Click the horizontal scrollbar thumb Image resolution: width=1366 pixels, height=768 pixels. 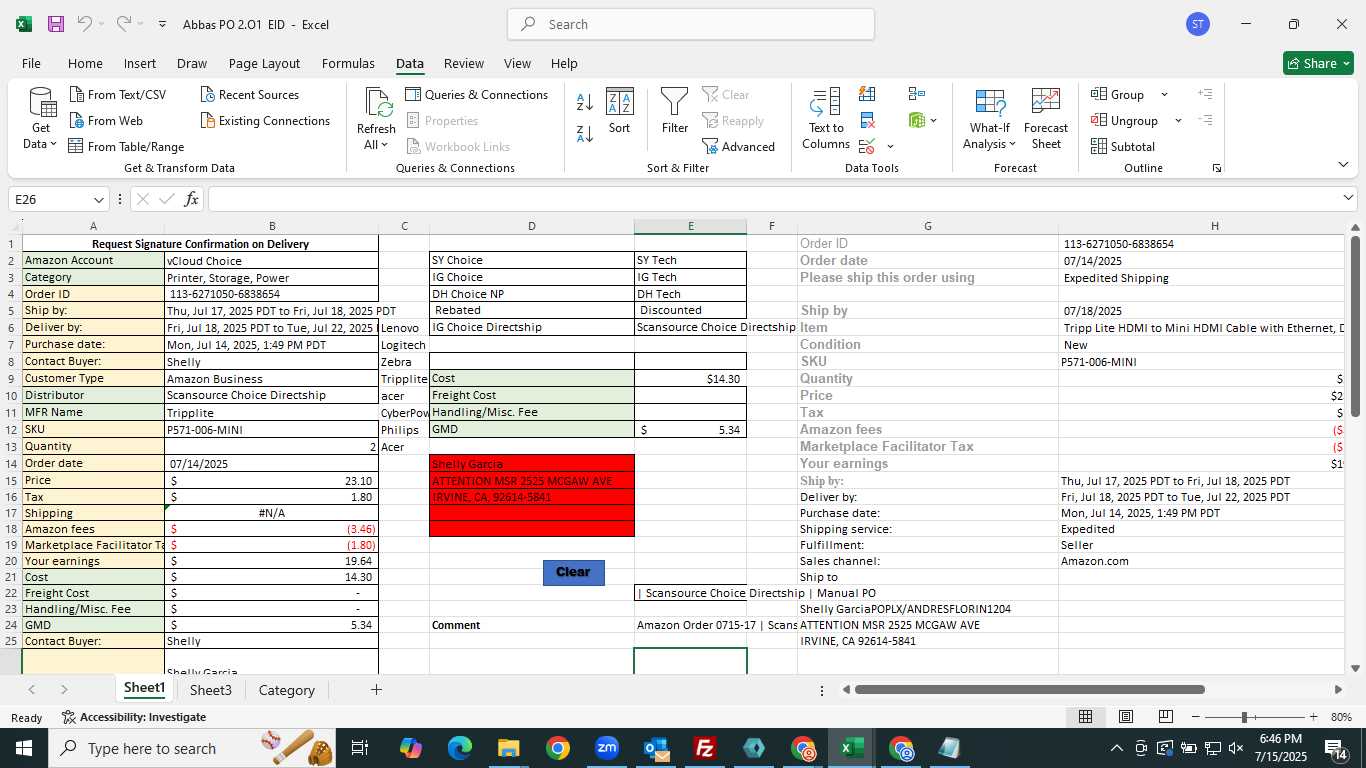(1029, 690)
